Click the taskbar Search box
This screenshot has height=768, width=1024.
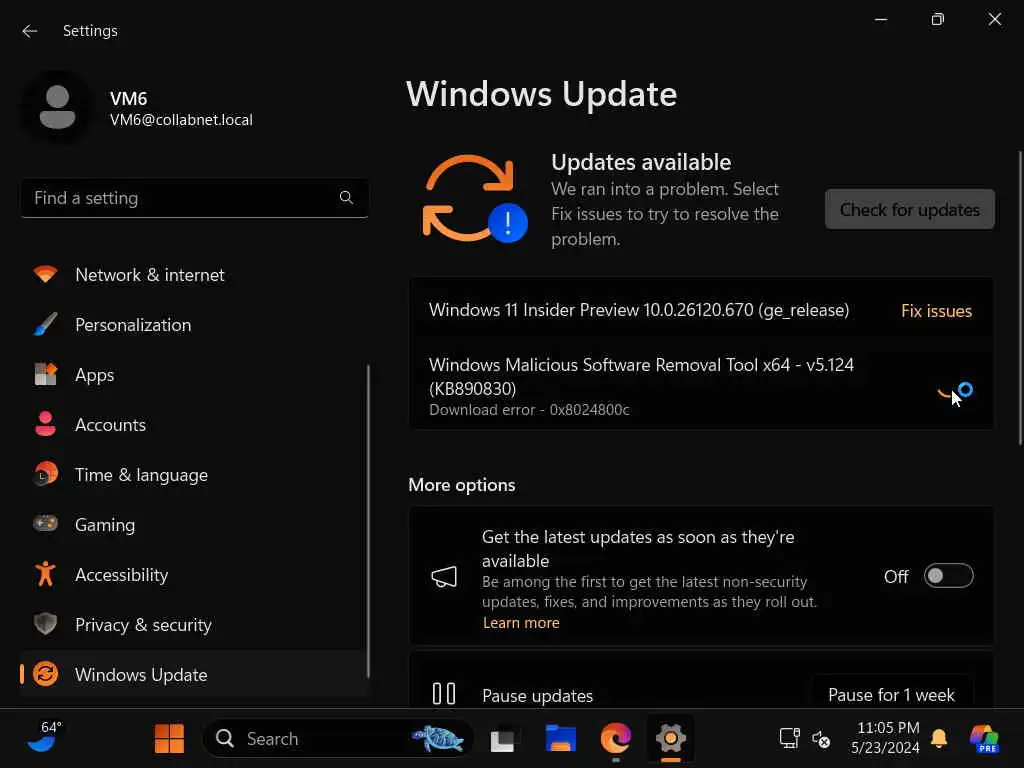339,739
